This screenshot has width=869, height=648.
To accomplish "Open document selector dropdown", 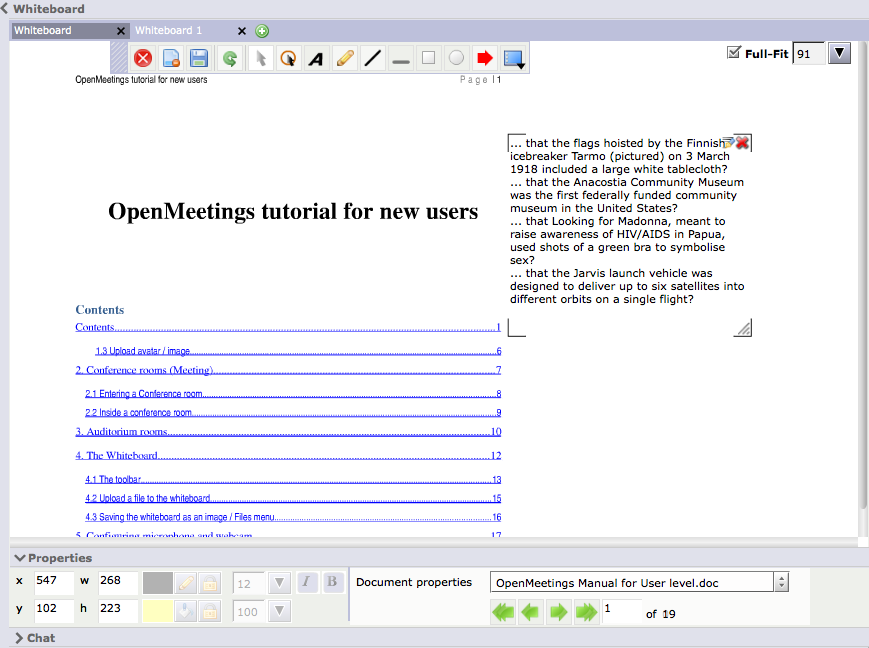I will point(782,582).
